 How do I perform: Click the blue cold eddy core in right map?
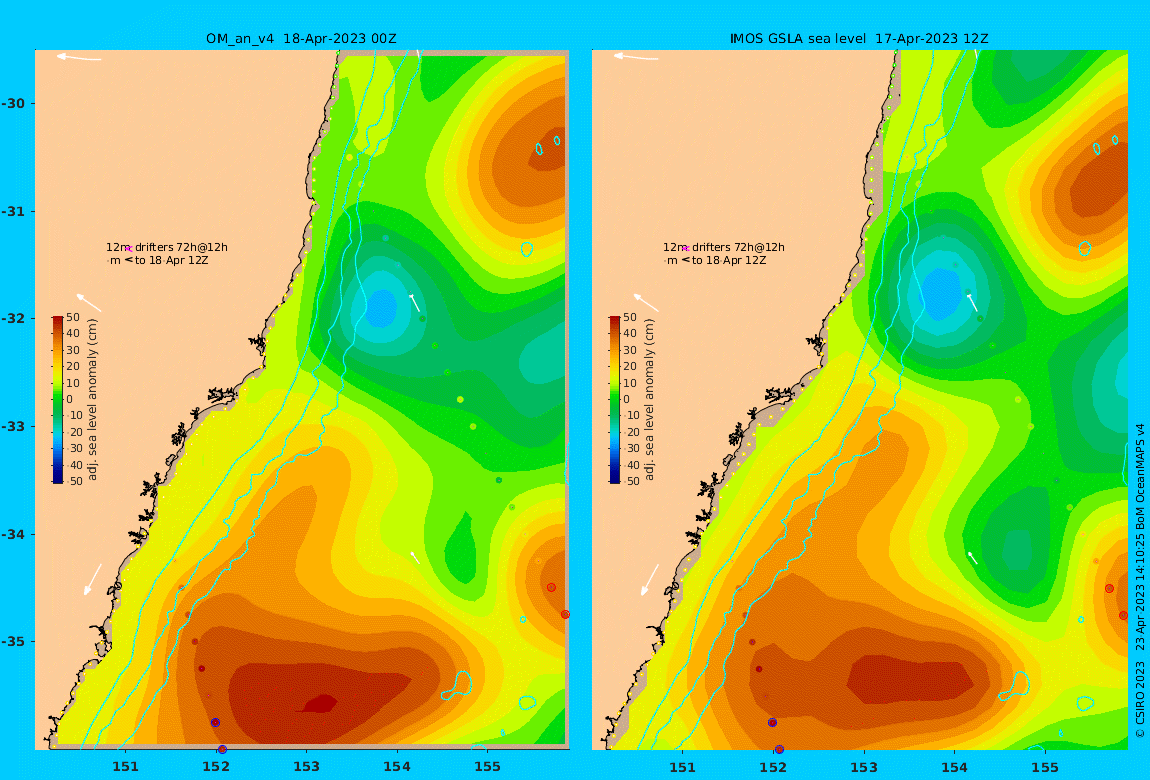941,292
